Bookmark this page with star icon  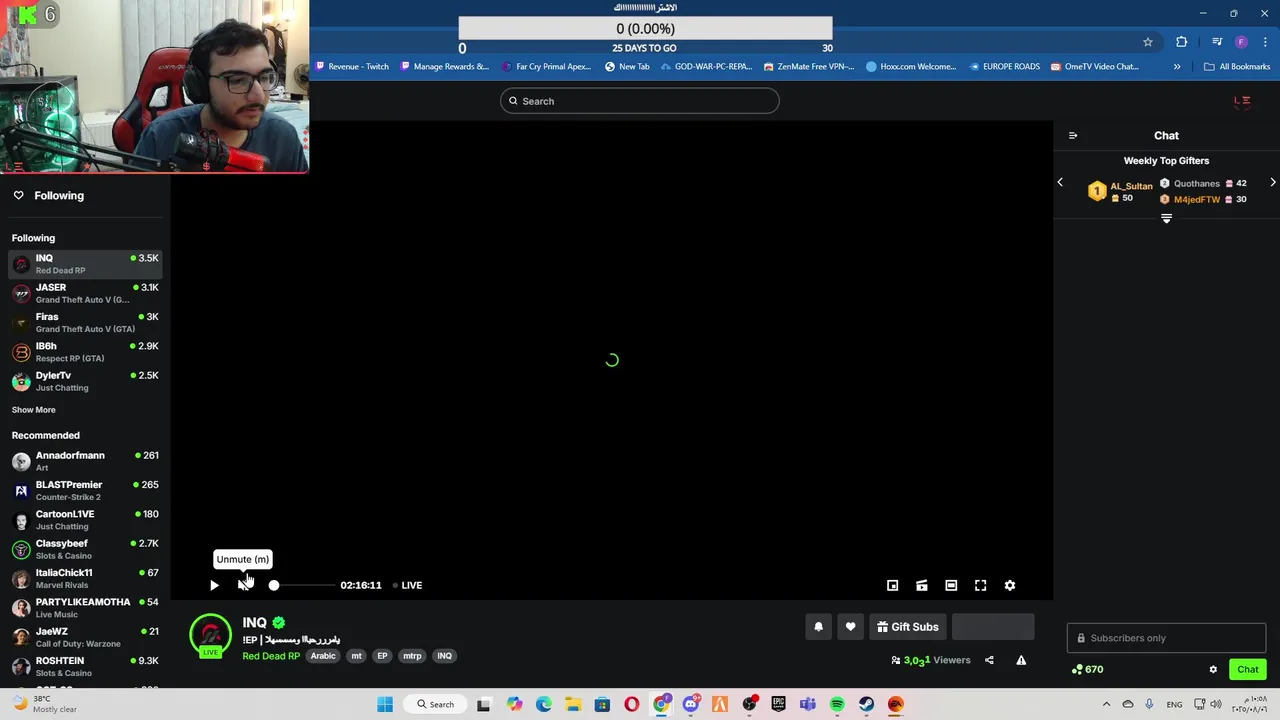[x=1148, y=42]
